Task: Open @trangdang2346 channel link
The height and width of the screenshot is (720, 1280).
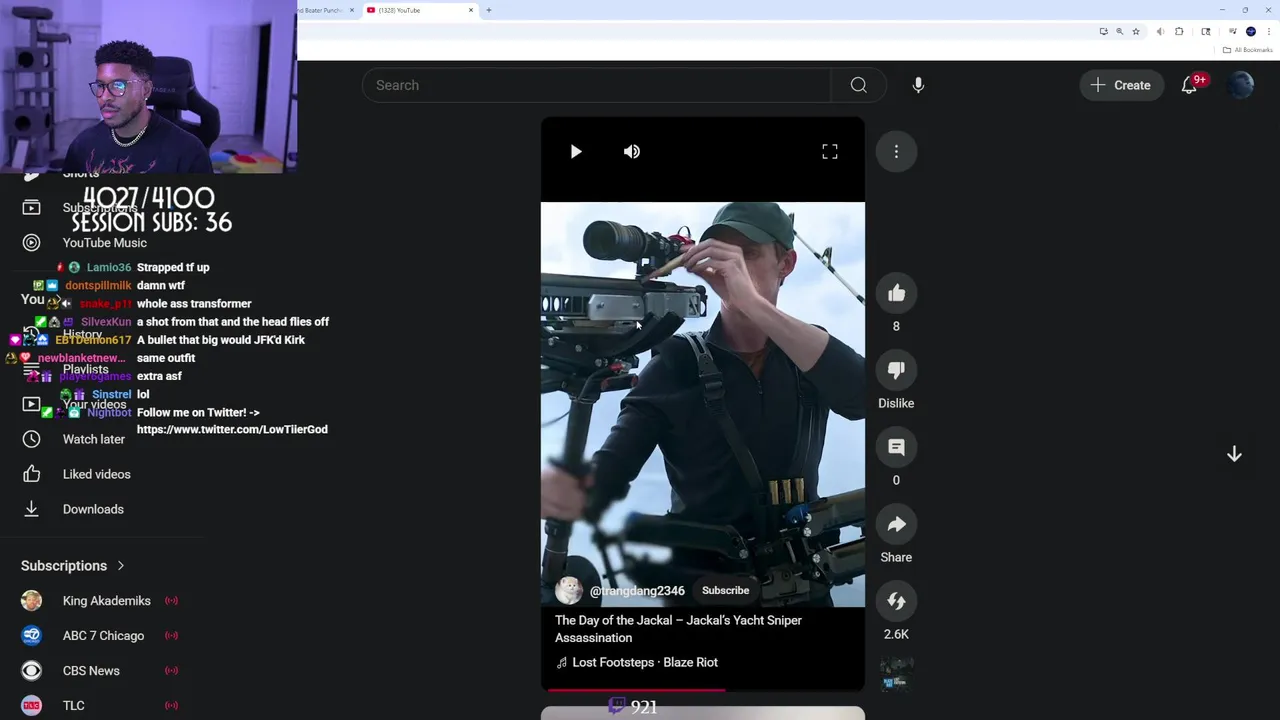Action: click(x=637, y=591)
